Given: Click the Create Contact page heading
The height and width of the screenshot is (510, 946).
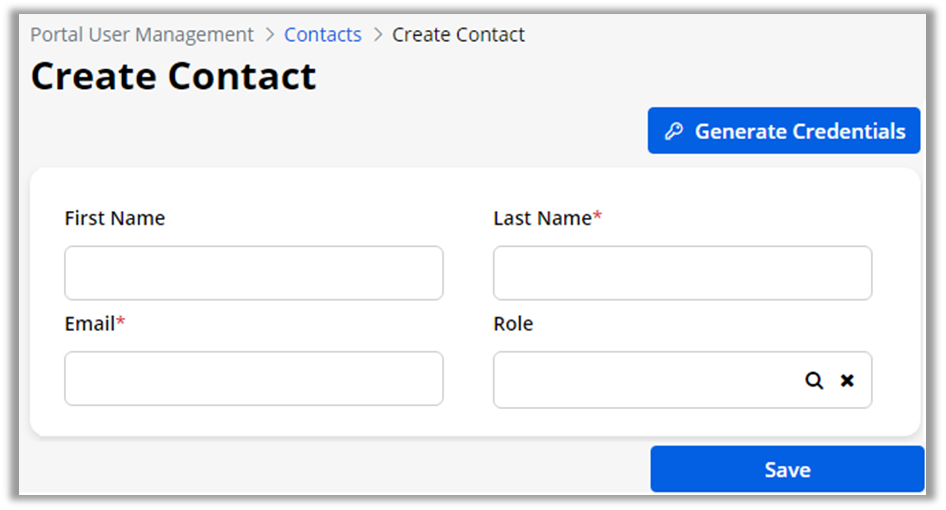Looking at the screenshot, I should point(174,77).
